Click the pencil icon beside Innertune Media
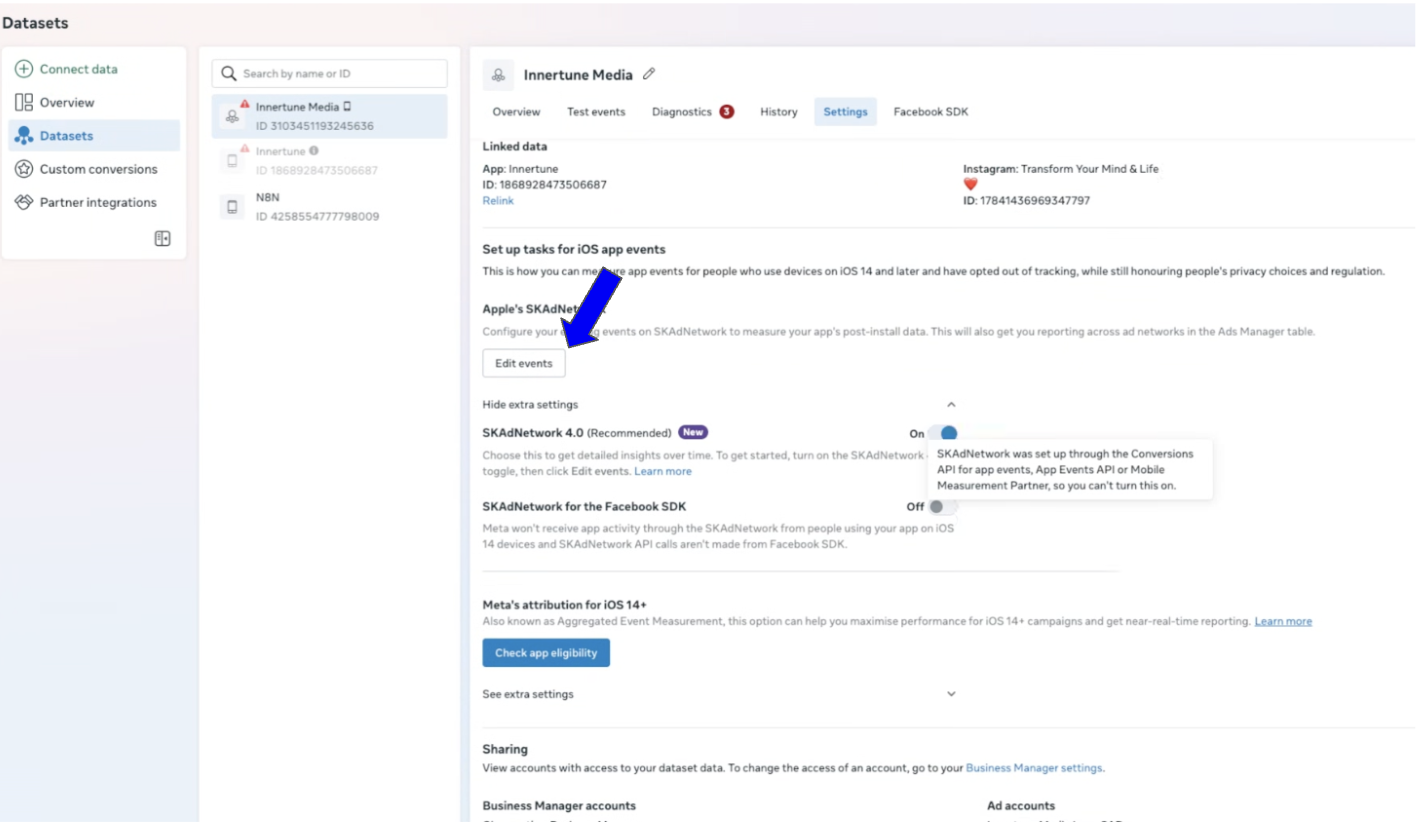Image resolution: width=1416 pixels, height=836 pixels. click(x=649, y=74)
